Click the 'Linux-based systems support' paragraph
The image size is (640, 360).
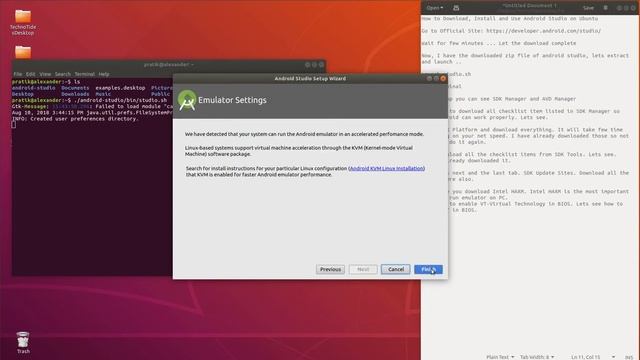pos(299,151)
